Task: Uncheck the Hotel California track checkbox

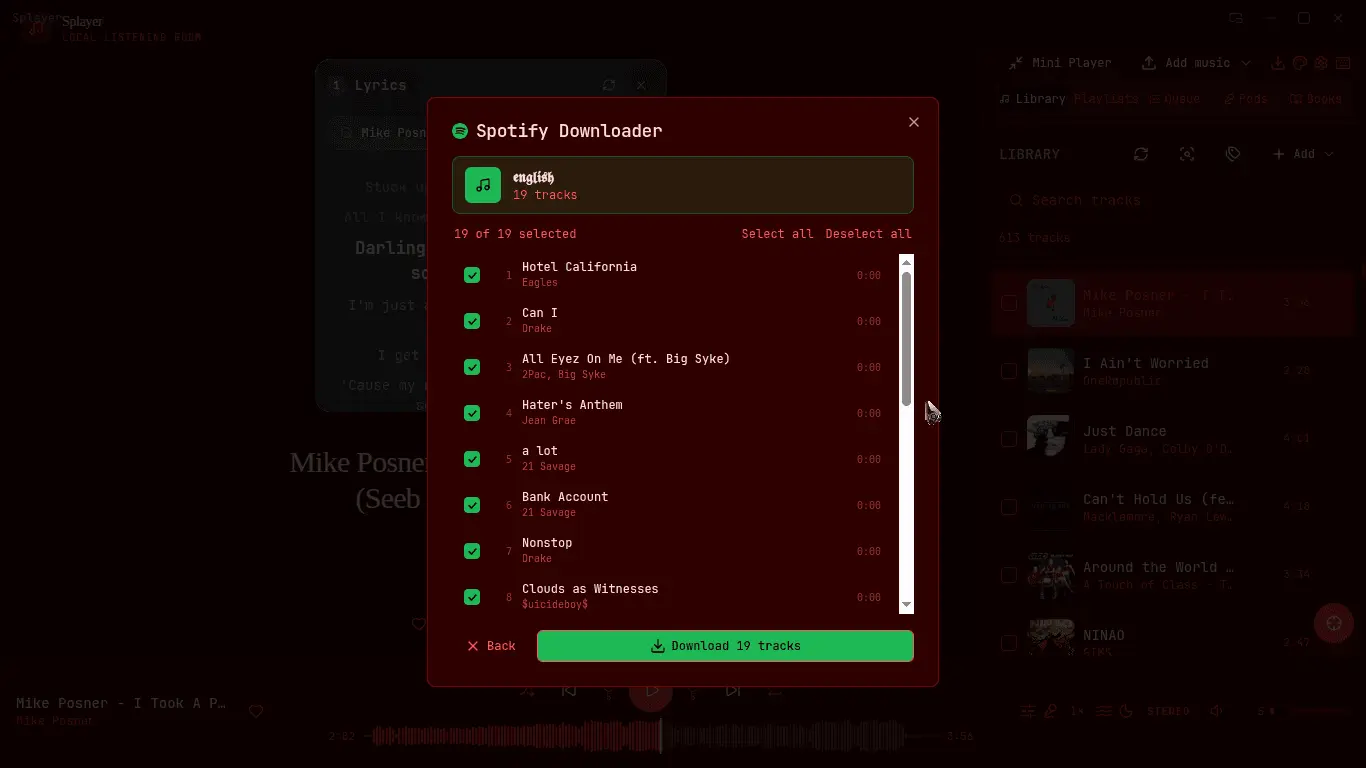Action: (472, 275)
